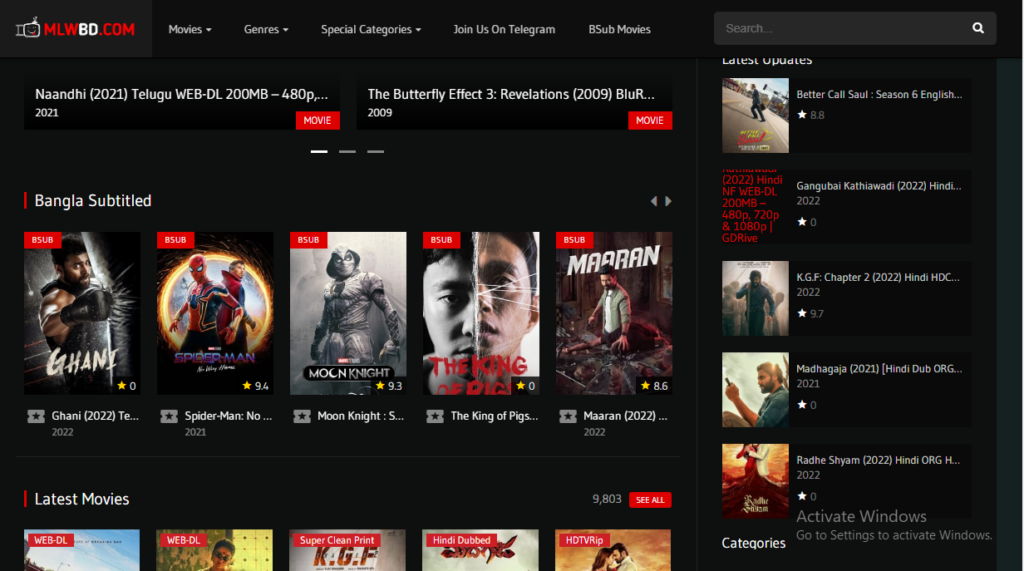Click the film icon beside Moon Knight

(x=302, y=416)
